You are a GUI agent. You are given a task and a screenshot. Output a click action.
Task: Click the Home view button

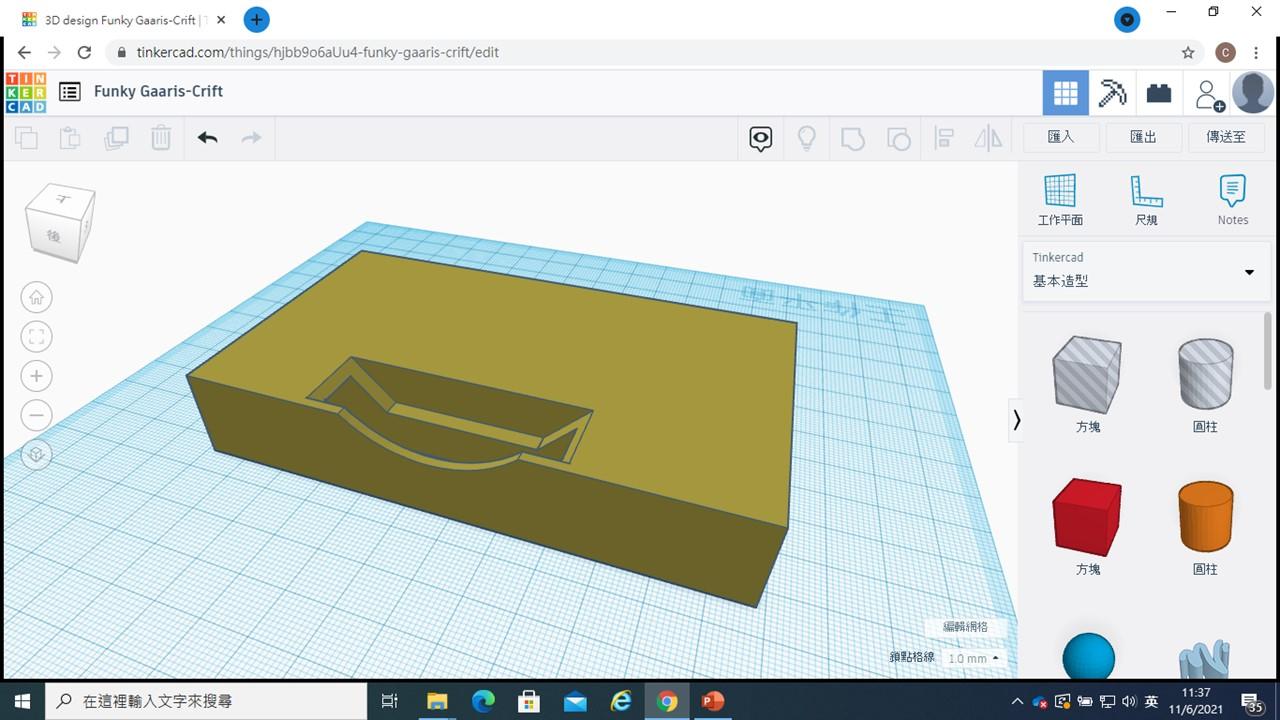click(37, 297)
